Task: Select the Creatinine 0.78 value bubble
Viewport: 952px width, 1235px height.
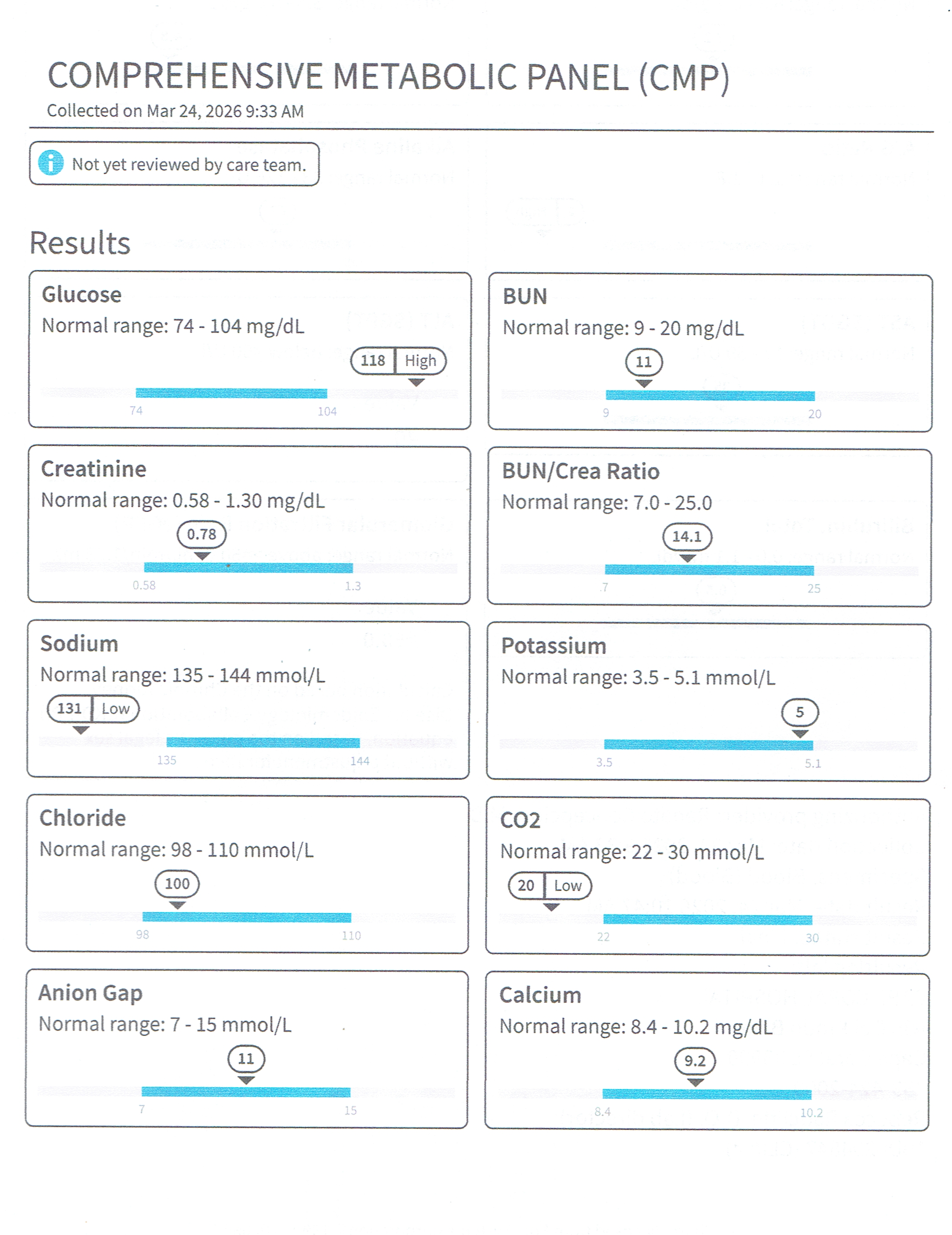Action: pyautogui.click(x=201, y=534)
